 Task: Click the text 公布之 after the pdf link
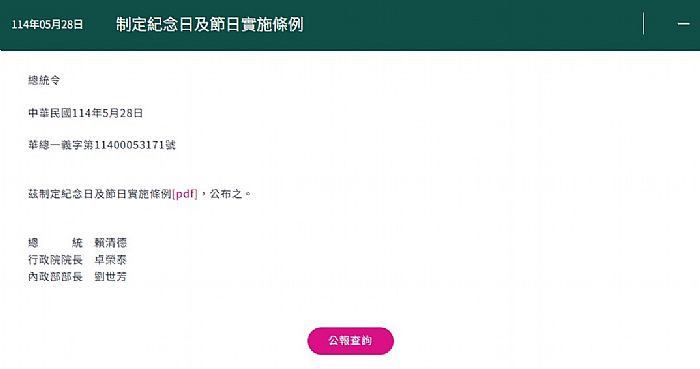226,194
